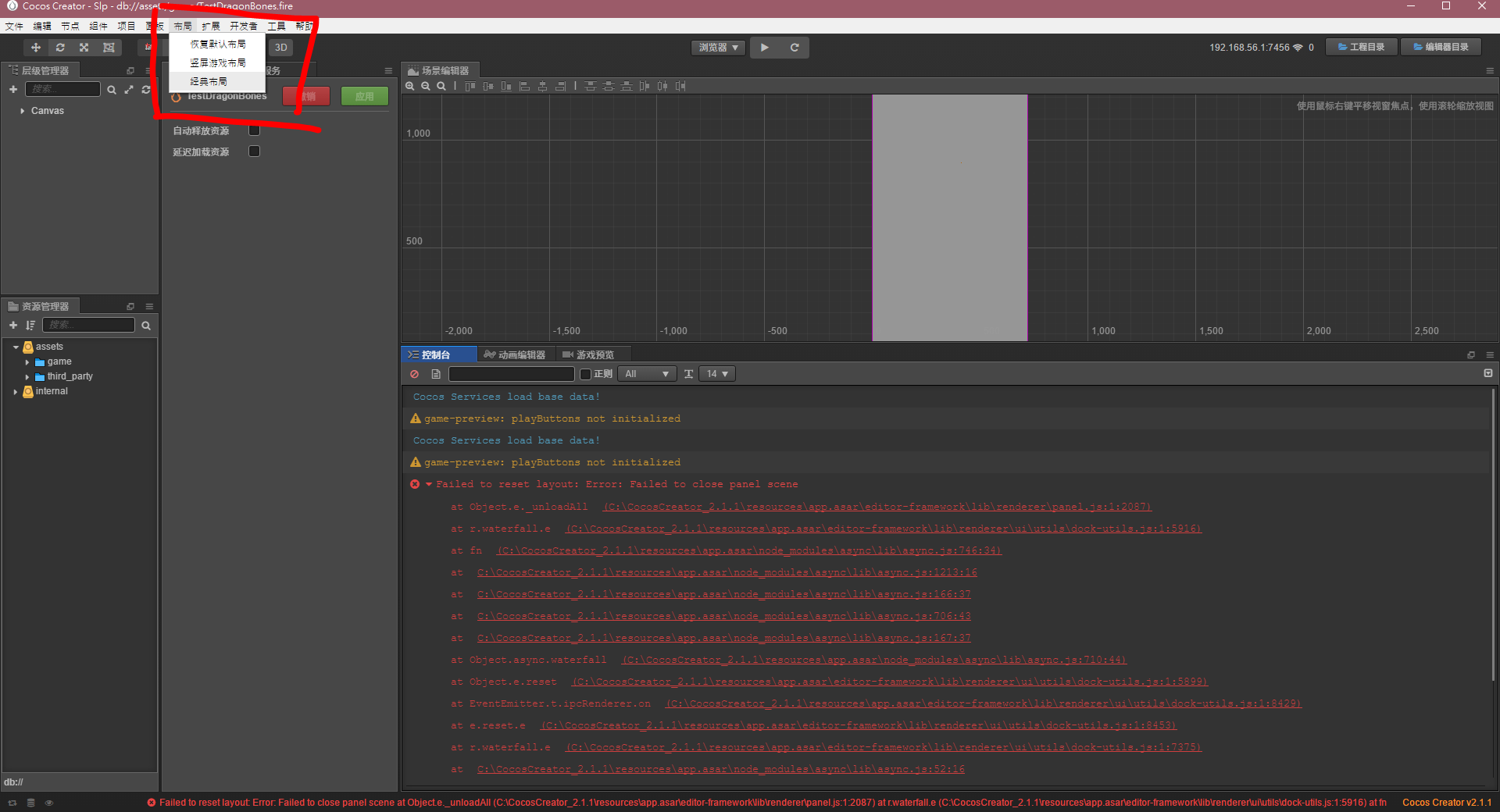
Task: Refresh the preview device
Action: [795, 48]
